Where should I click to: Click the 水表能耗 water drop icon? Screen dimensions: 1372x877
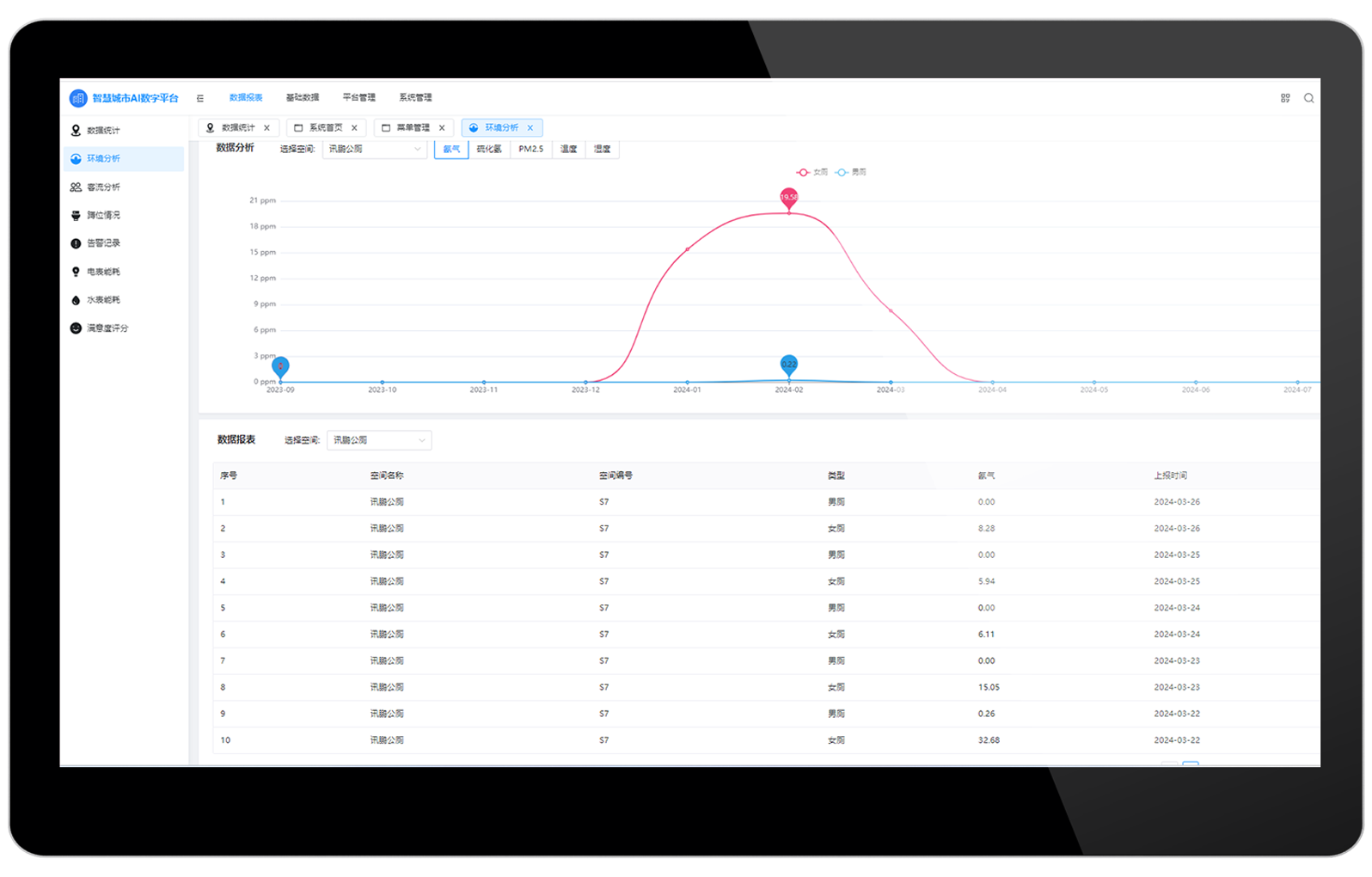pyautogui.click(x=76, y=300)
